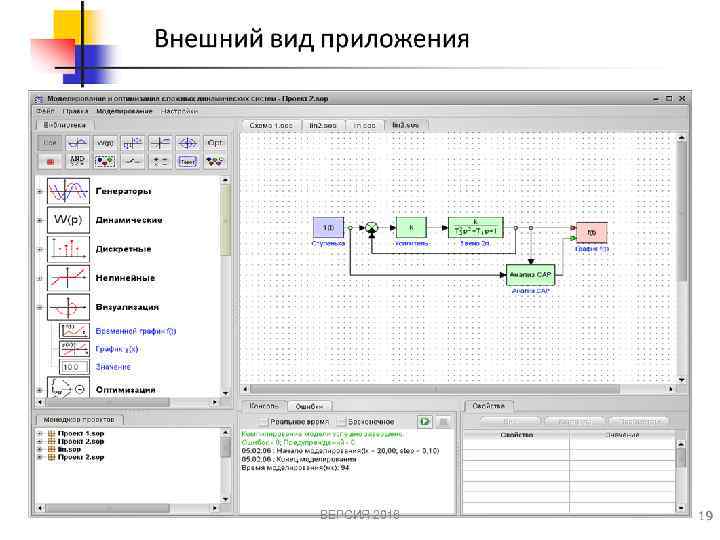The image size is (720, 540).
Task: Open the Настройки menu
Action: pyautogui.click(x=179, y=111)
